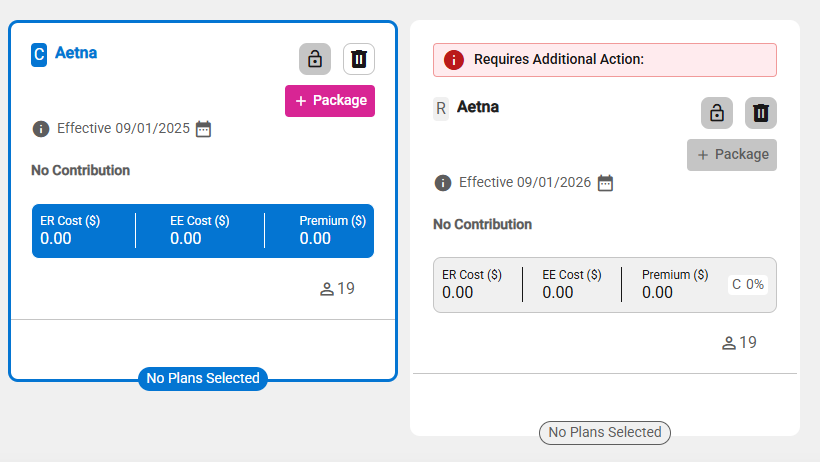Click ER Cost ($) in the blue bar
820x462 pixels.
click(x=70, y=221)
